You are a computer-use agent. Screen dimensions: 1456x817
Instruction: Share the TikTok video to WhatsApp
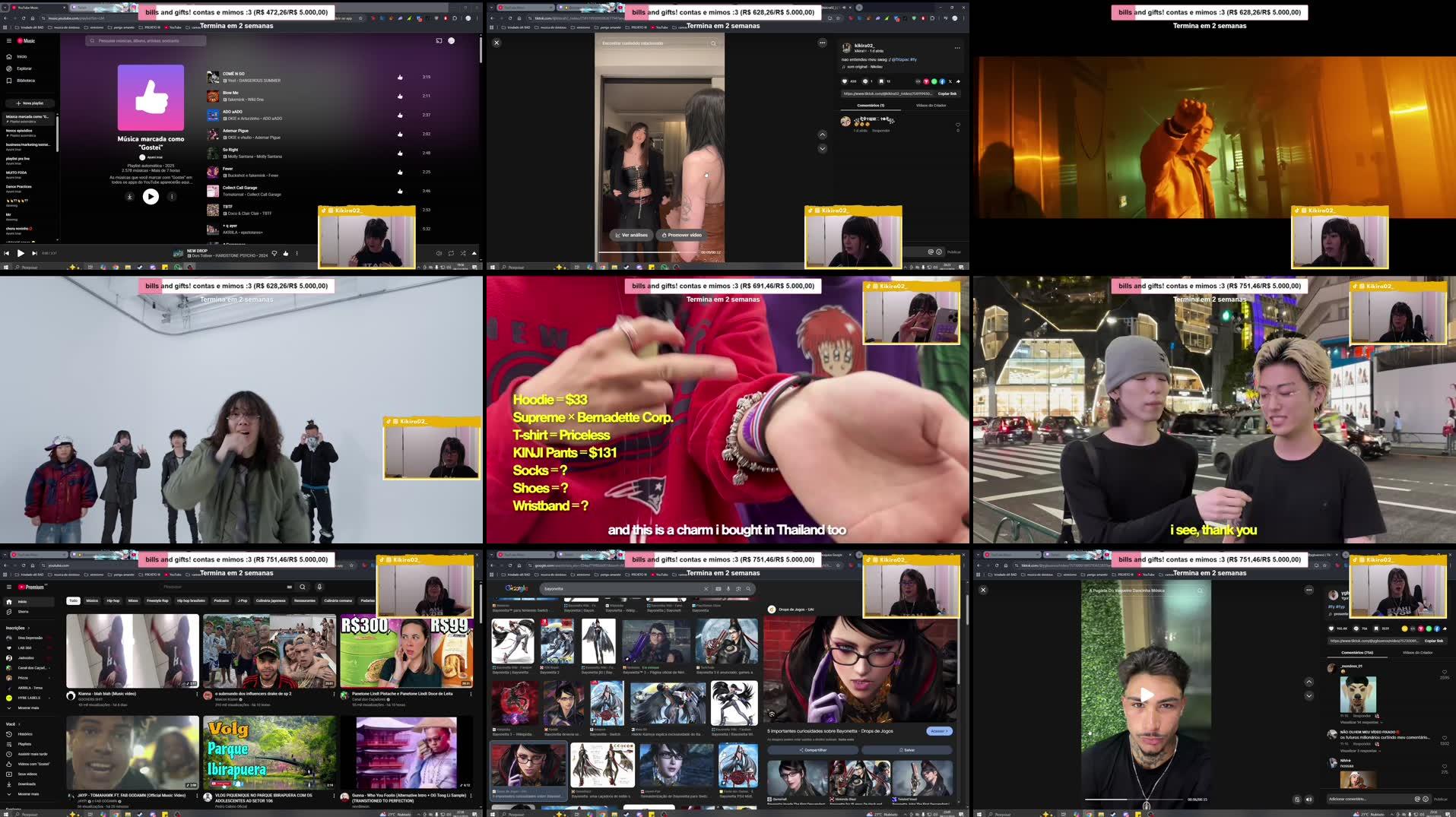[934, 81]
